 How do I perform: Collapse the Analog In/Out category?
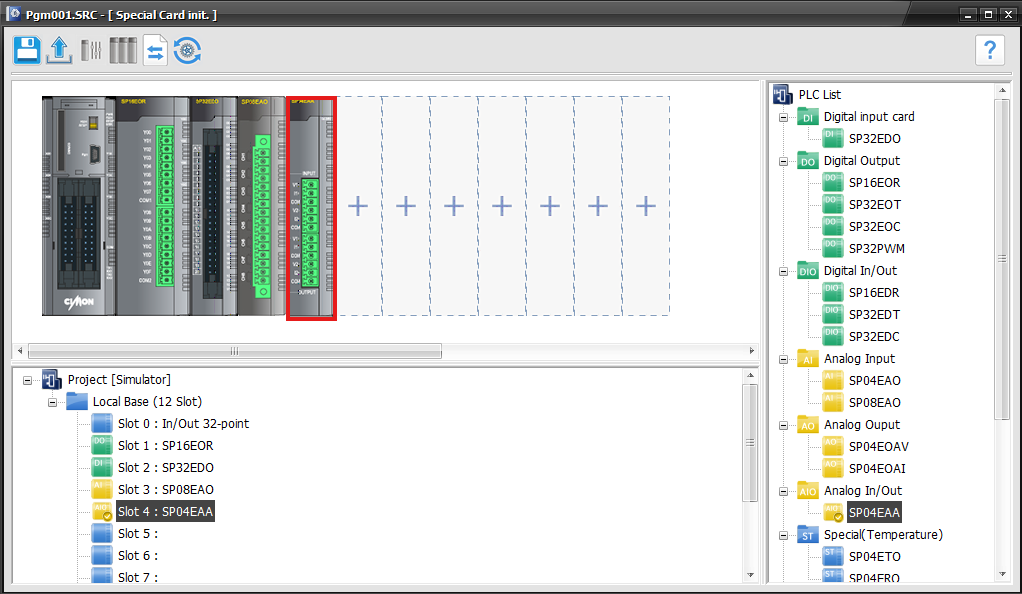pyautogui.click(x=783, y=491)
